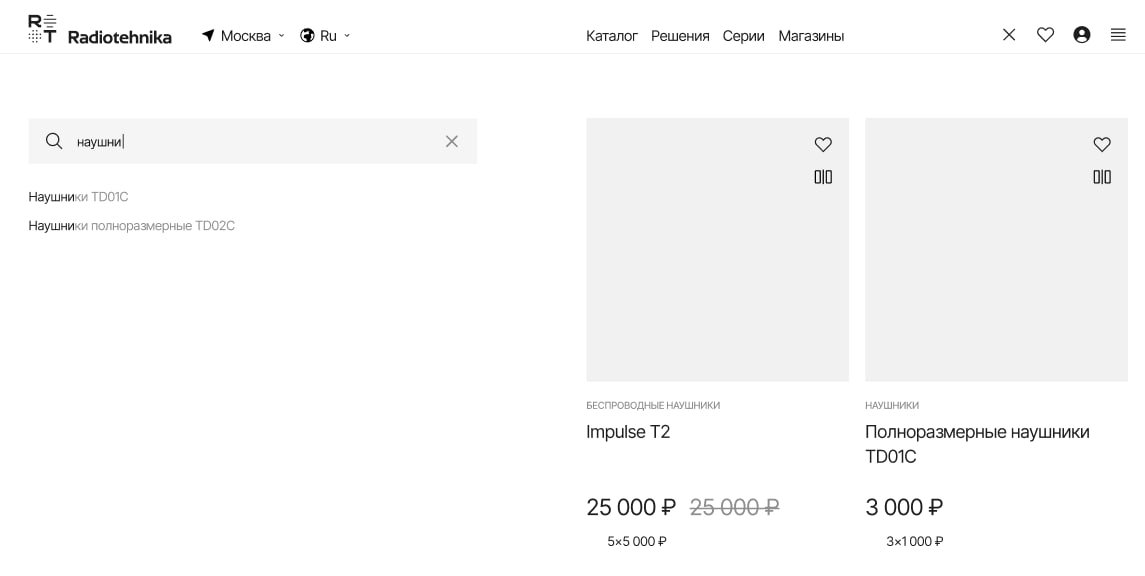The height and width of the screenshot is (576, 1145).
Task: Open the user account profile icon
Action: coord(1081,35)
